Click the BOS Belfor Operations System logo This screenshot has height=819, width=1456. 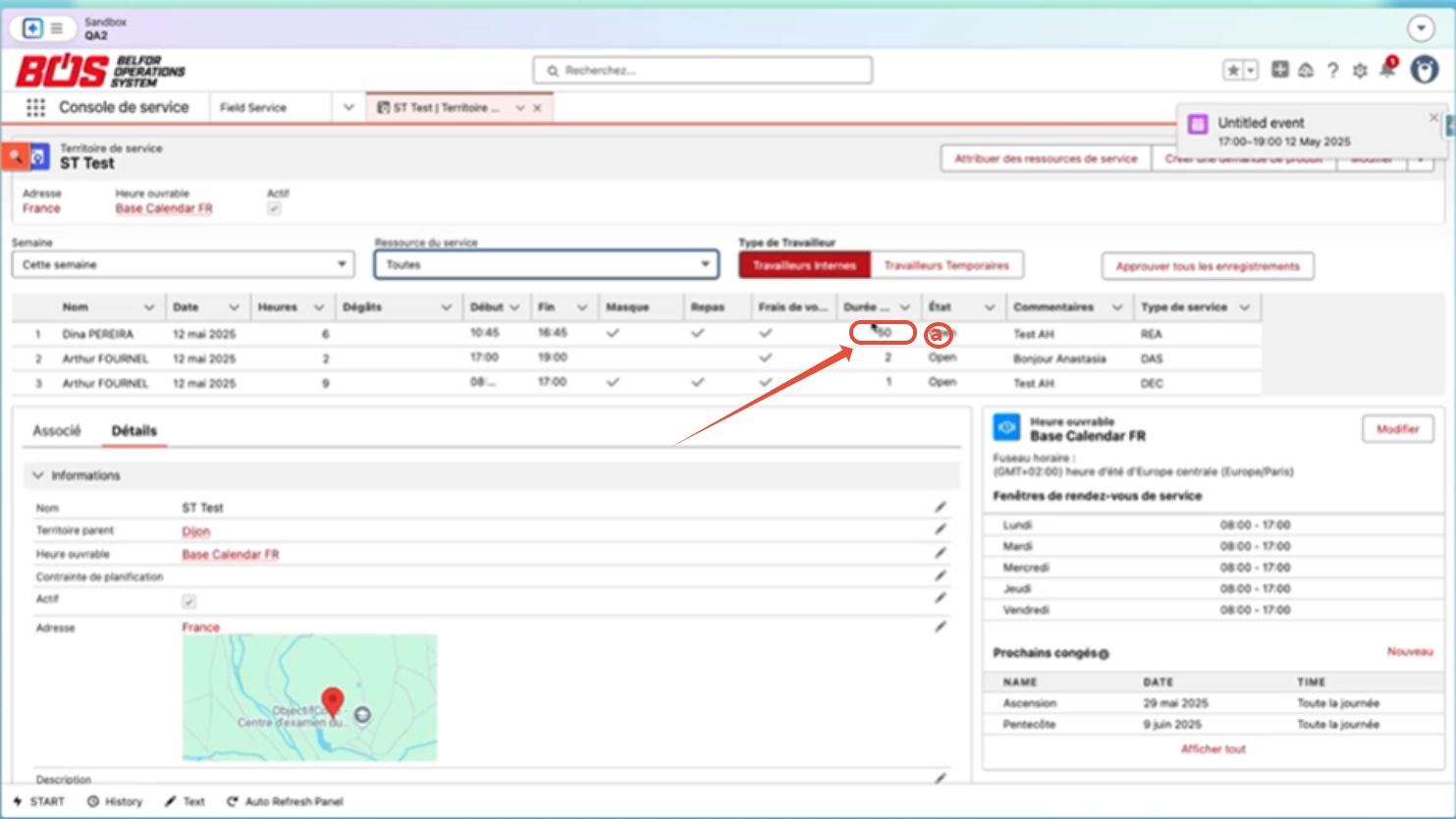coord(100,71)
